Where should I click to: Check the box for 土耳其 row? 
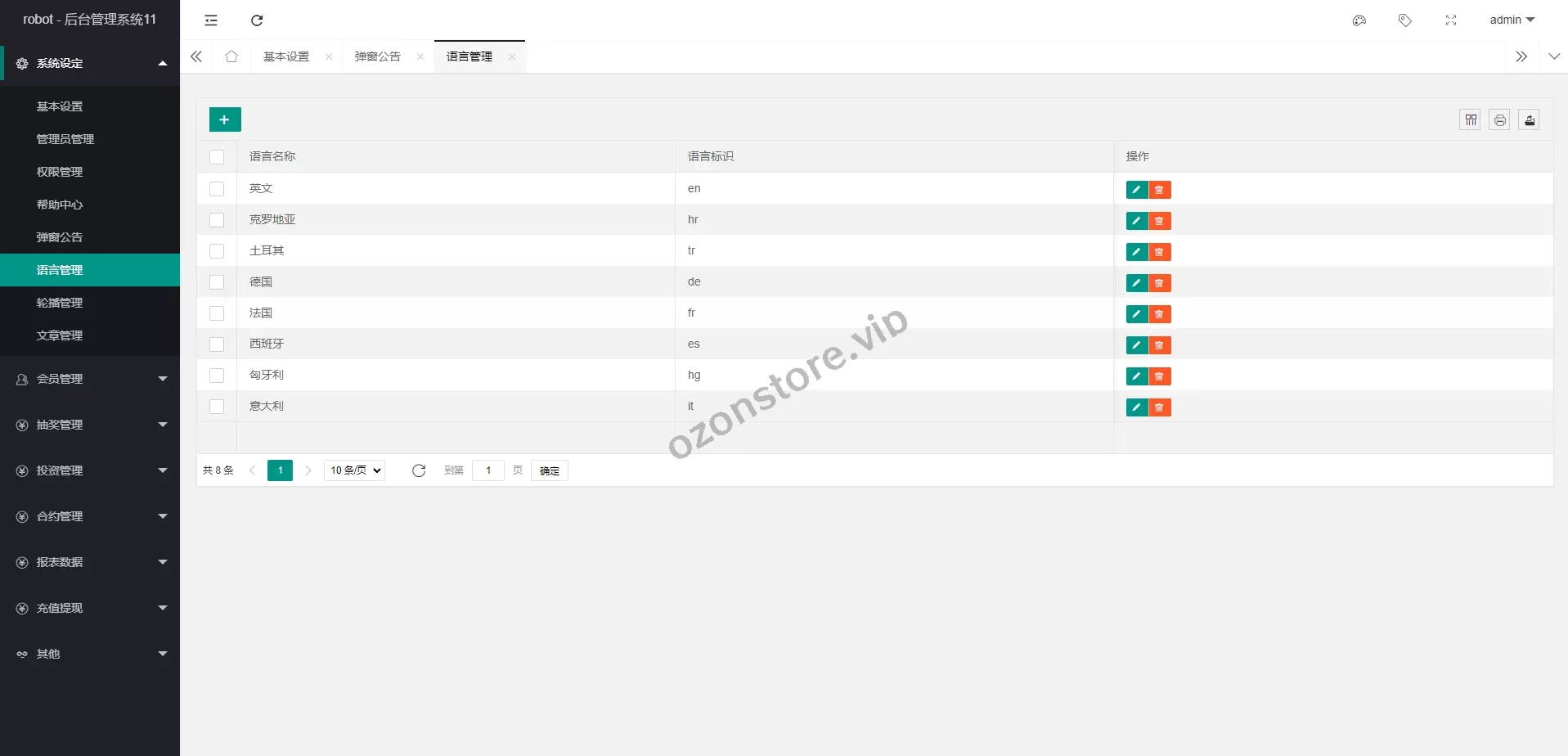coord(217,251)
